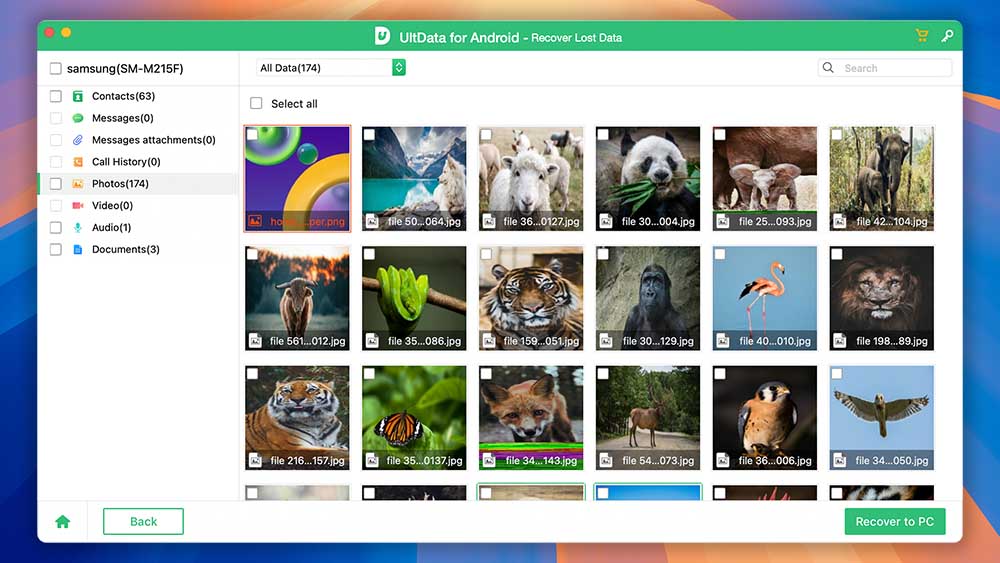Click file-type icon on file 30...004.jpg
Image resolution: width=1000 pixels, height=563 pixels.
pos(606,221)
